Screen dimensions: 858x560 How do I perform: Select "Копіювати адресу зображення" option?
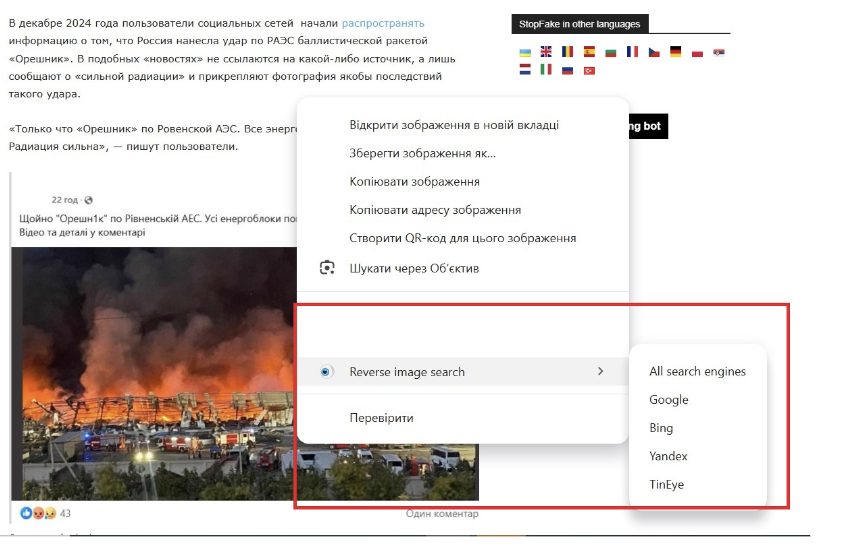(435, 210)
